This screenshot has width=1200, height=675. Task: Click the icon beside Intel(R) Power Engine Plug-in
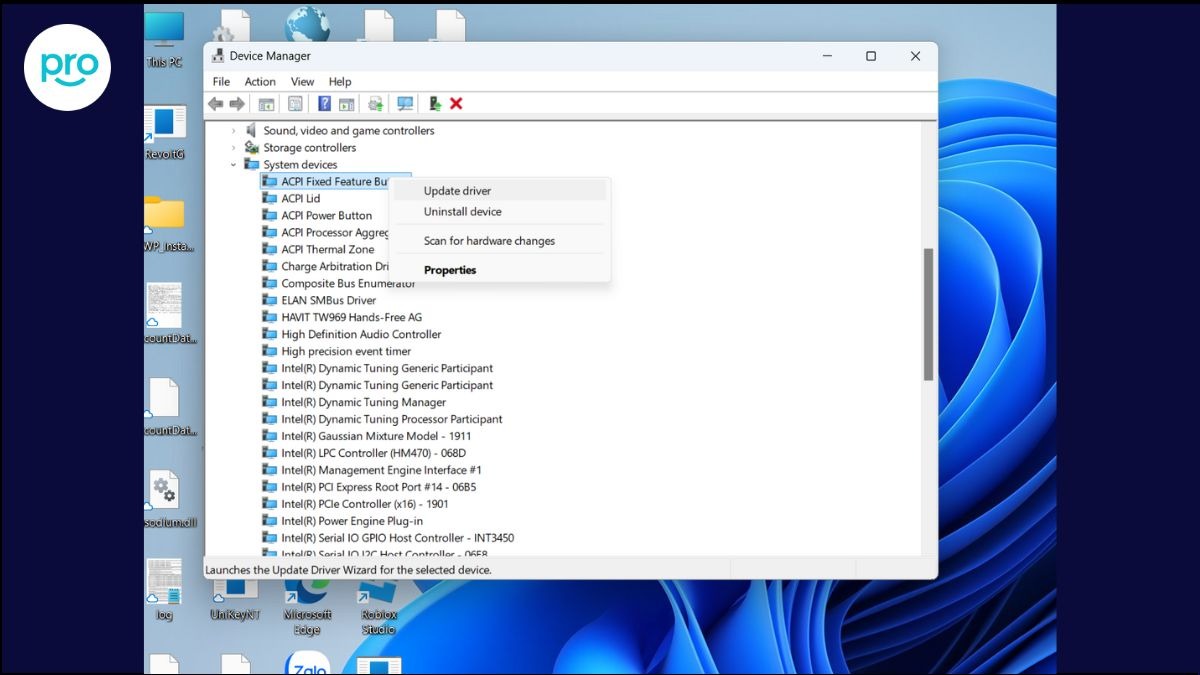269,522
